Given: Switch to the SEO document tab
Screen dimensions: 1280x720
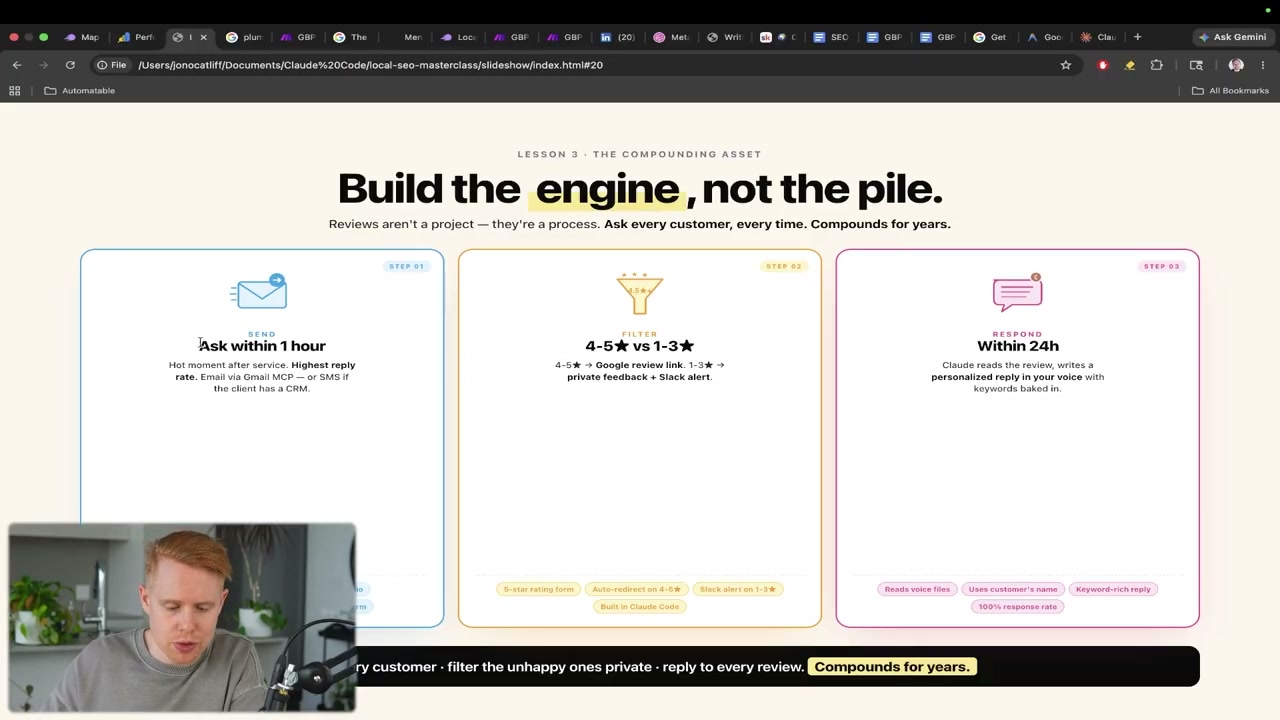Looking at the screenshot, I should click(832, 37).
